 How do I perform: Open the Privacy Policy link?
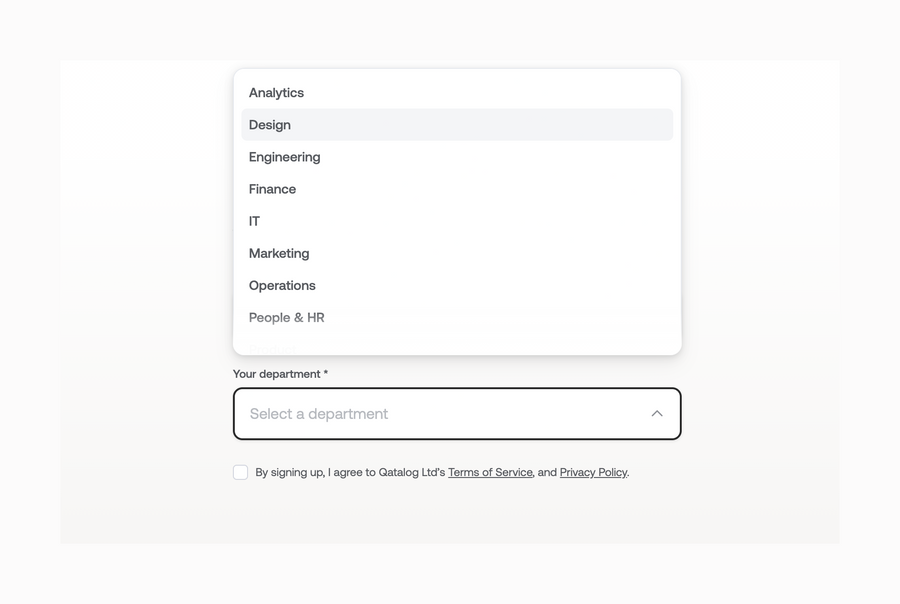593,472
